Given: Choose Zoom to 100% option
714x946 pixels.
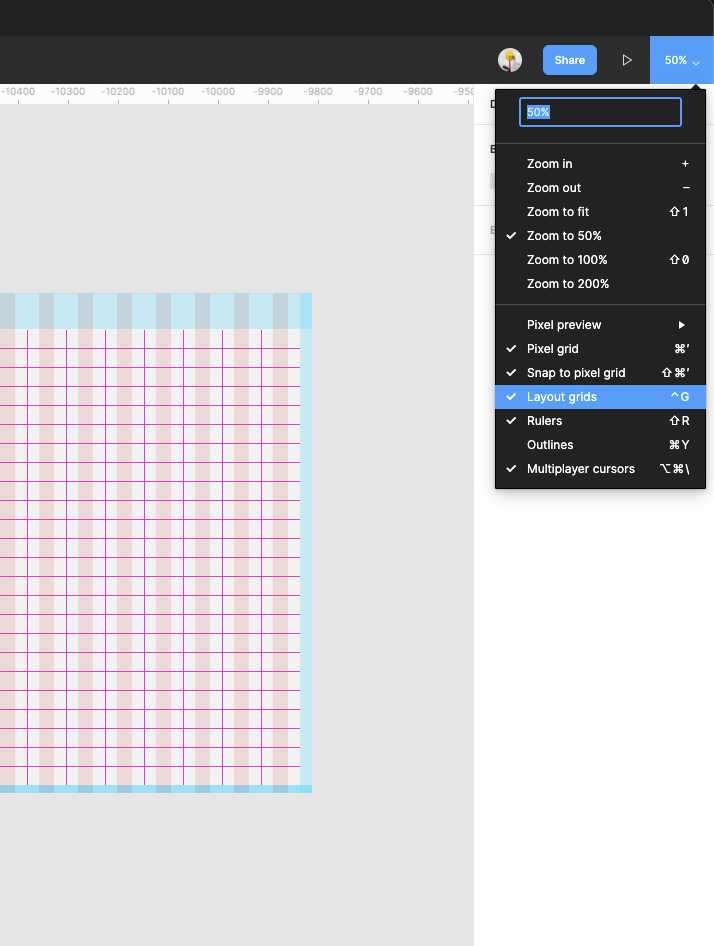Looking at the screenshot, I should point(567,260).
